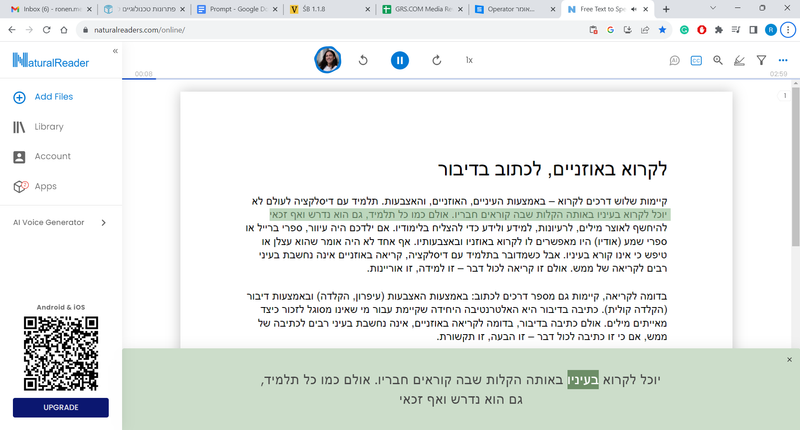This screenshot has width=800, height=430.
Task: Open the Library section
Action: tap(49, 127)
